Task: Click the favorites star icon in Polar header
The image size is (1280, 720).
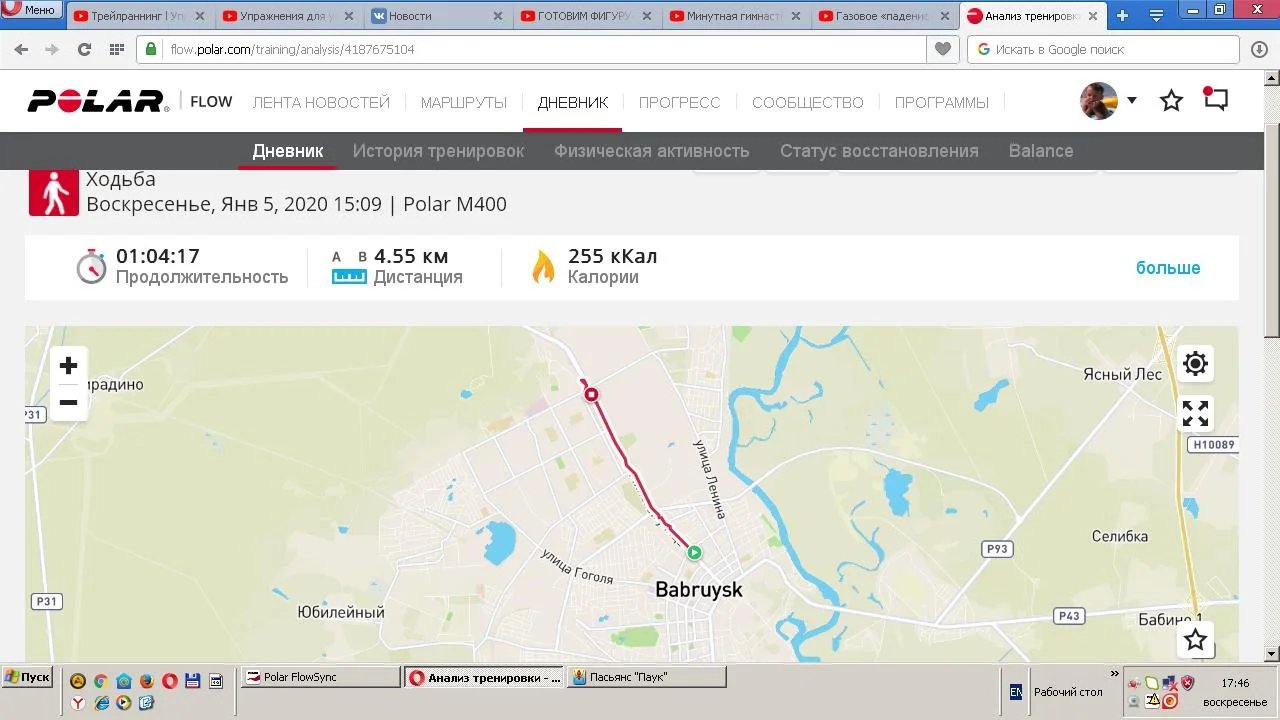Action: click(1171, 101)
